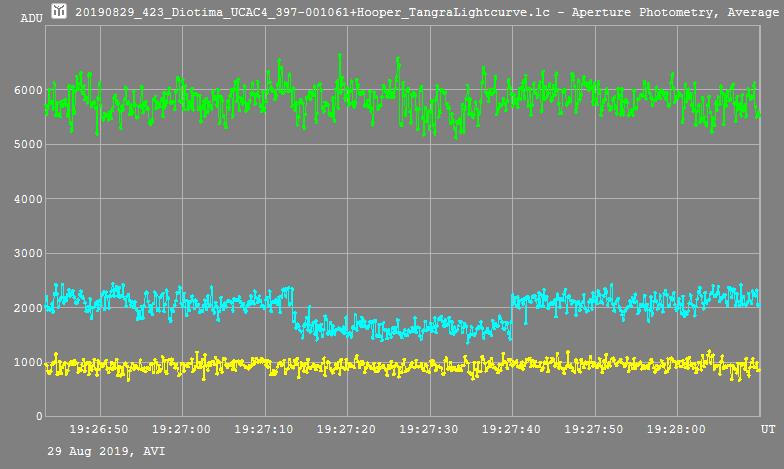Click the 3000 value on the vertical axis
Screen dimensions: 784x469
(x=28, y=254)
